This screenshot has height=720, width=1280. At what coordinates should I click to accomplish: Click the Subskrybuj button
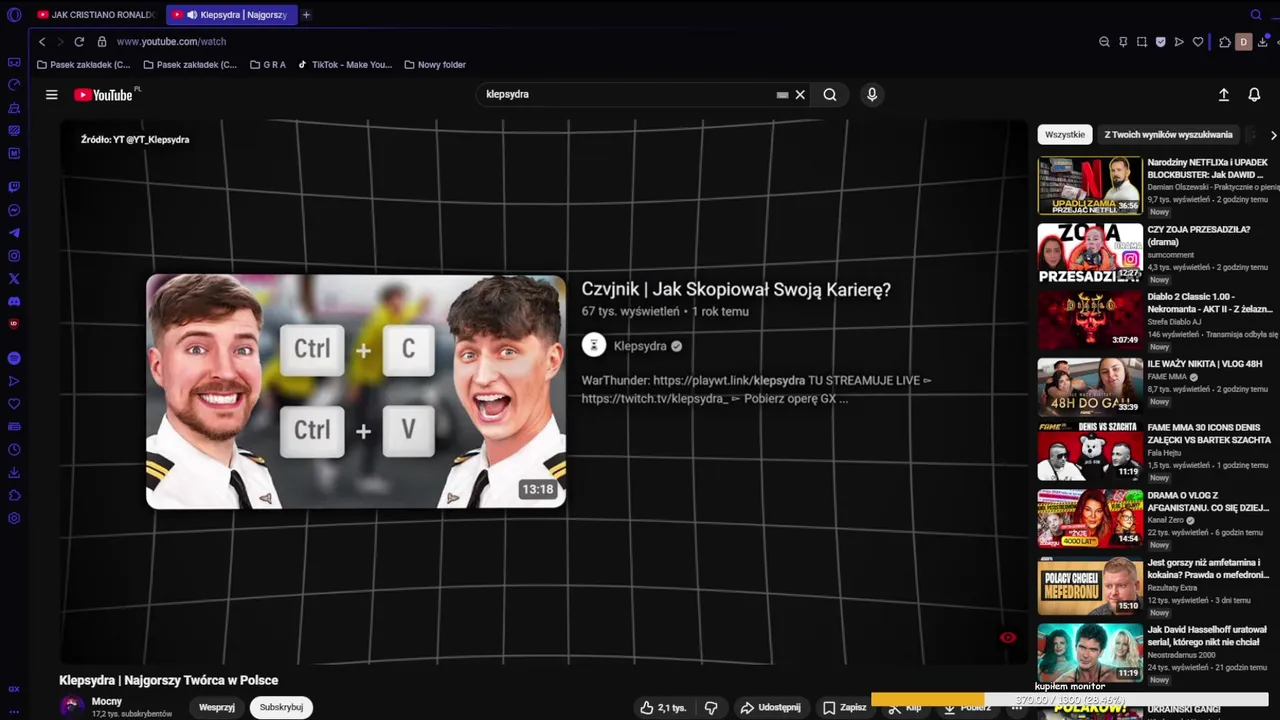pyautogui.click(x=281, y=707)
